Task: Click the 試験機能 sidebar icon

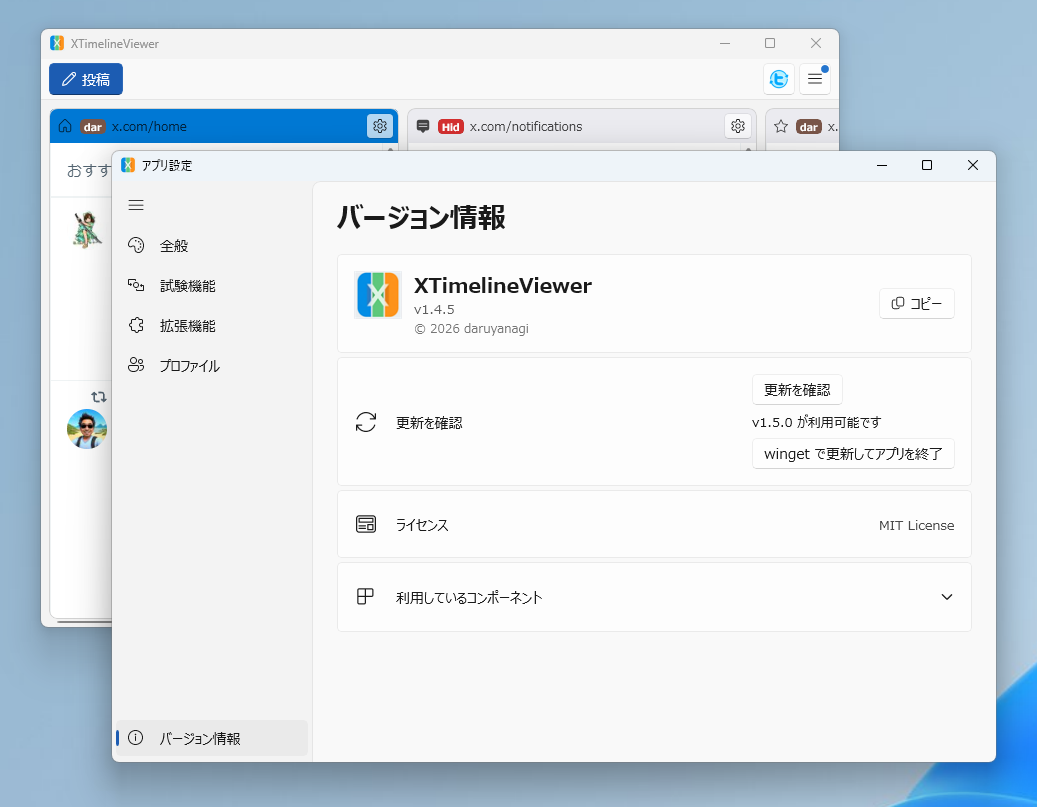Action: tap(136, 285)
